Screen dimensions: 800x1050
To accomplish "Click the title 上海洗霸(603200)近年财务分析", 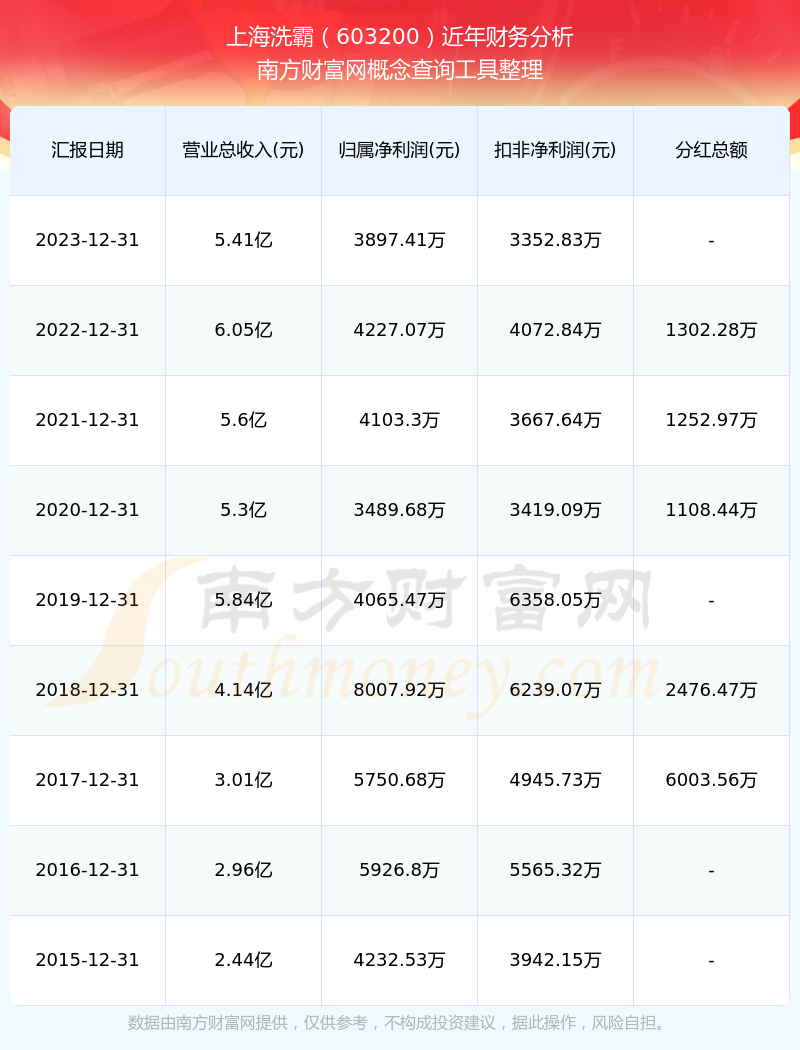I will pos(400,37).
